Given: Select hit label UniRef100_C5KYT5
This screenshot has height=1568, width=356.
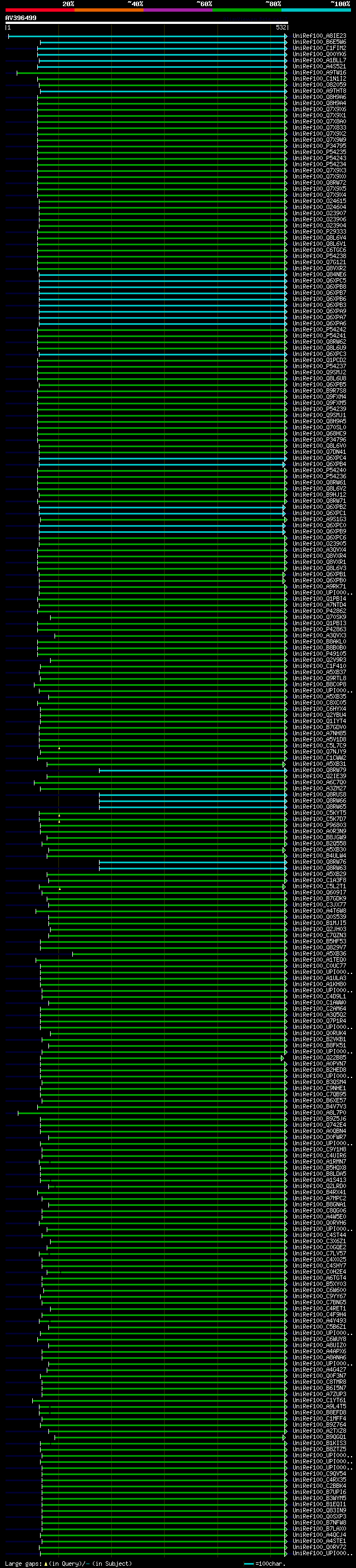Looking at the screenshot, I should (x=319, y=813).
